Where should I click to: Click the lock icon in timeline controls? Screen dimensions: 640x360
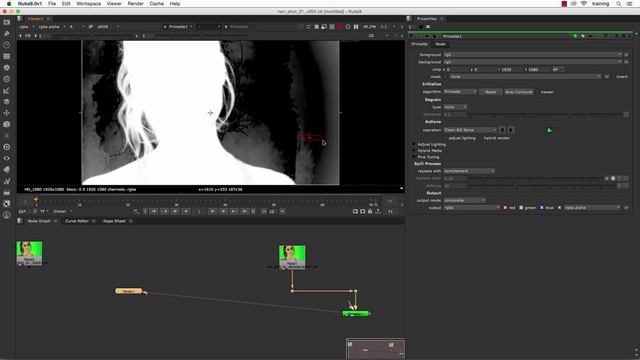coord(370,211)
